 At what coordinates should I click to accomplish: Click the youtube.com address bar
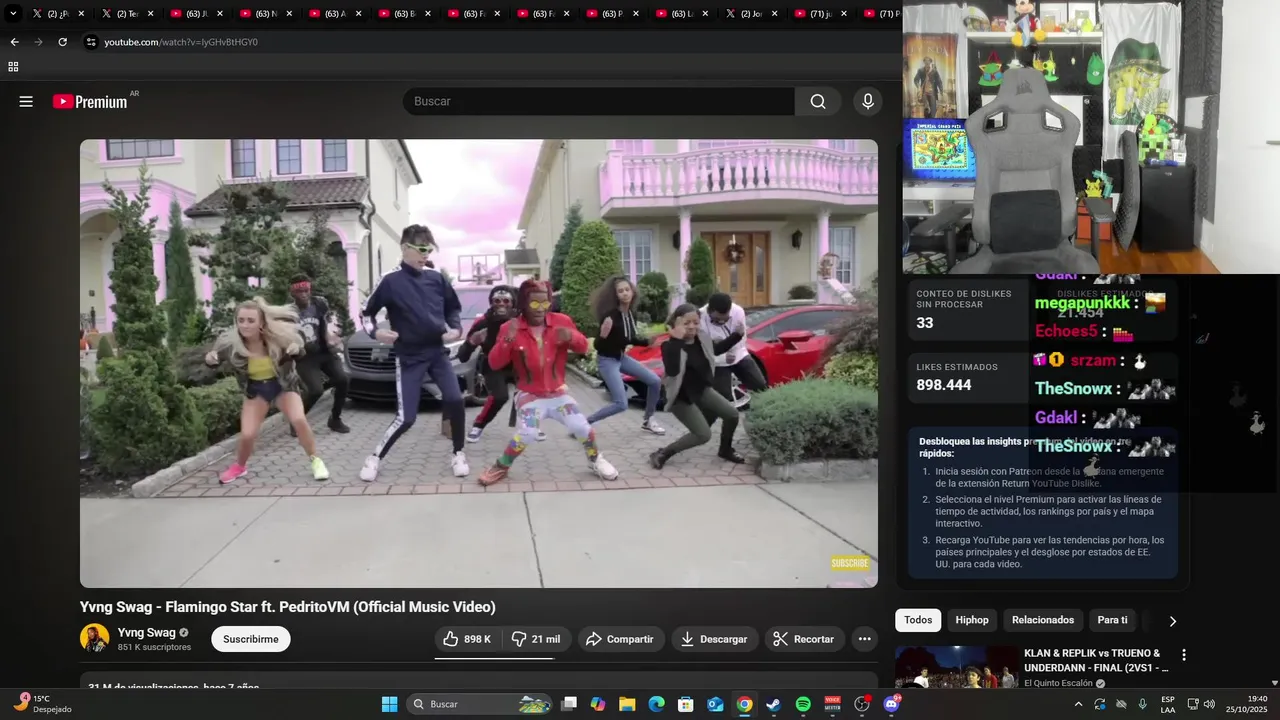coord(180,42)
